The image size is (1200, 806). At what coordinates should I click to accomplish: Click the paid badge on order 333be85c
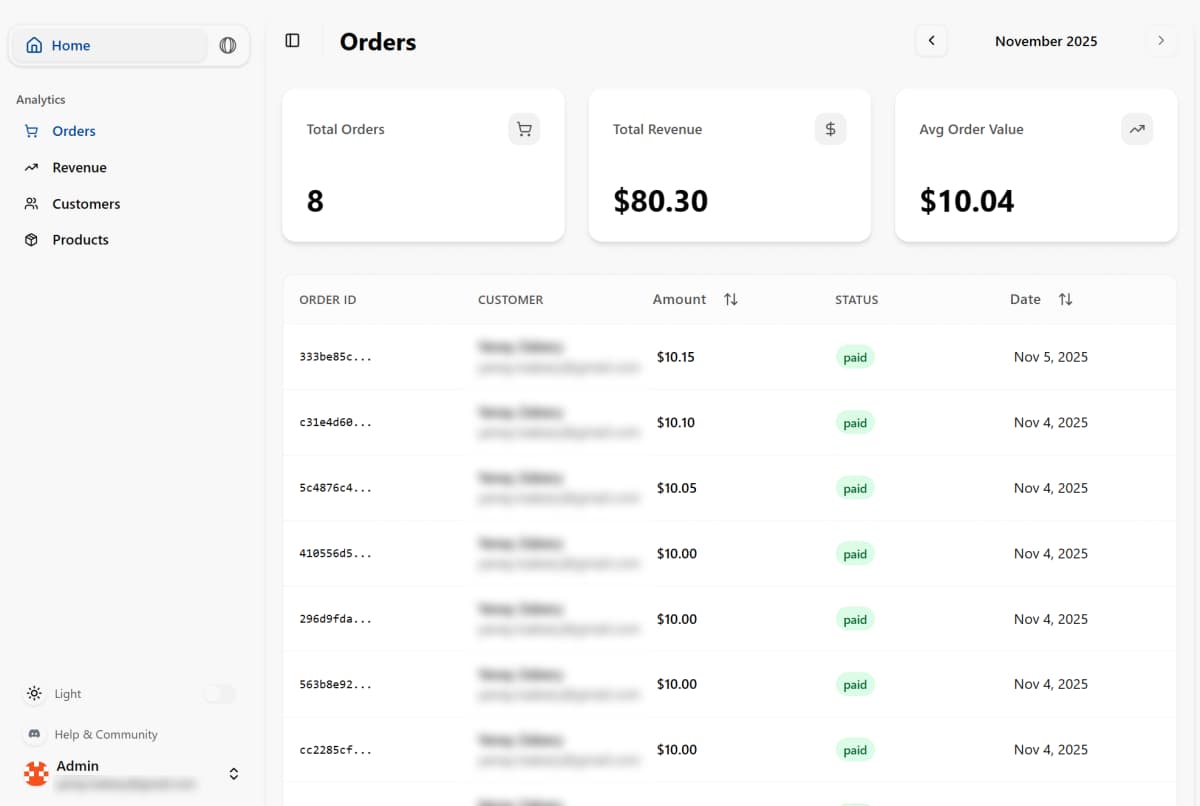pyautogui.click(x=855, y=356)
